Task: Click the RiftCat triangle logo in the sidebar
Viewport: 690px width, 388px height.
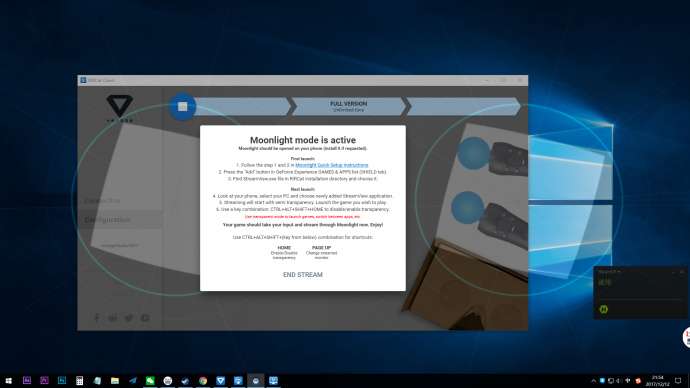Action: pyautogui.click(x=120, y=106)
